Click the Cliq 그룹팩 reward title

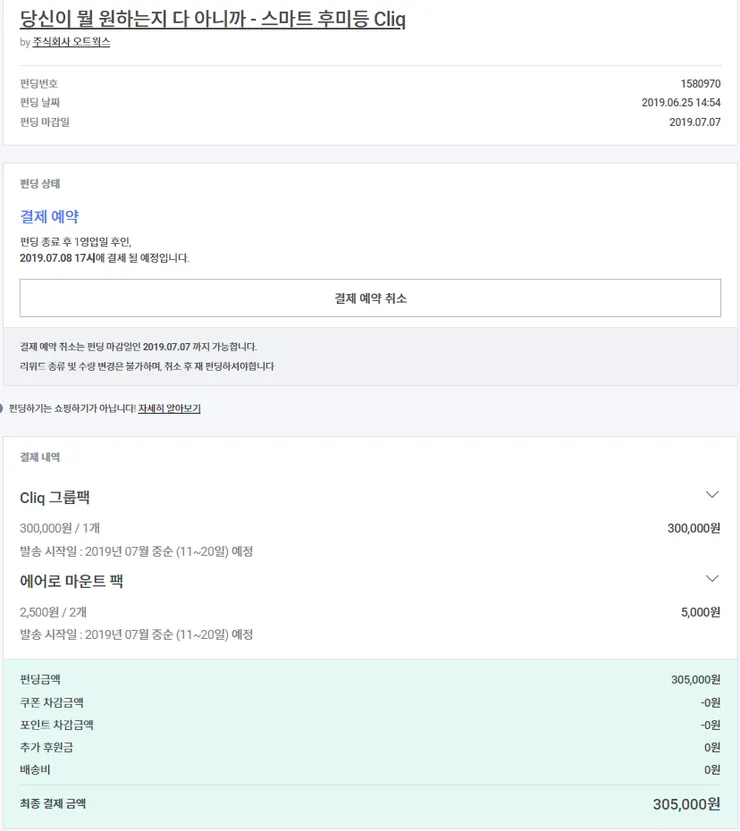tap(55, 497)
